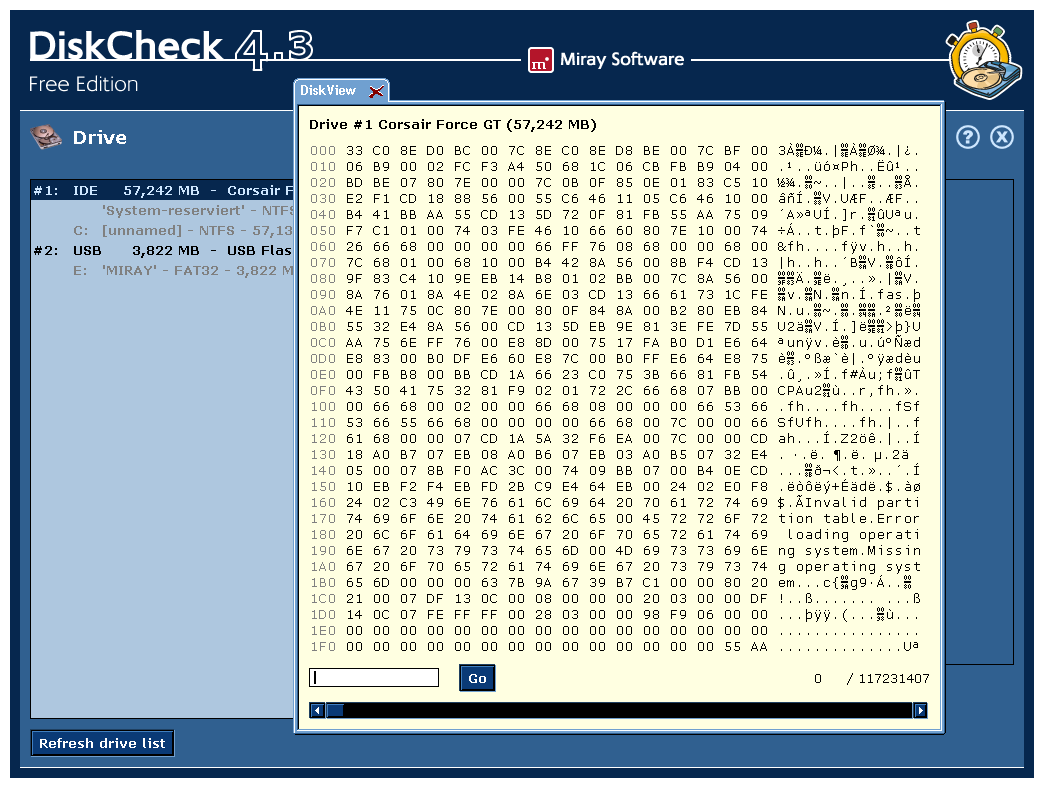Focus the sector number input field
Viewport: 1043px width, 788px height.
click(374, 678)
